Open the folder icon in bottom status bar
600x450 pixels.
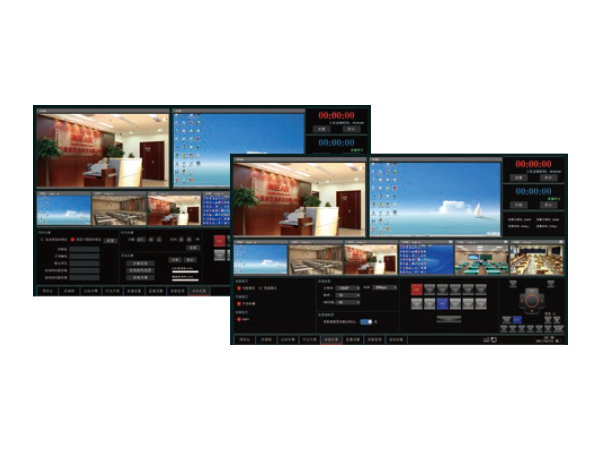click(485, 340)
